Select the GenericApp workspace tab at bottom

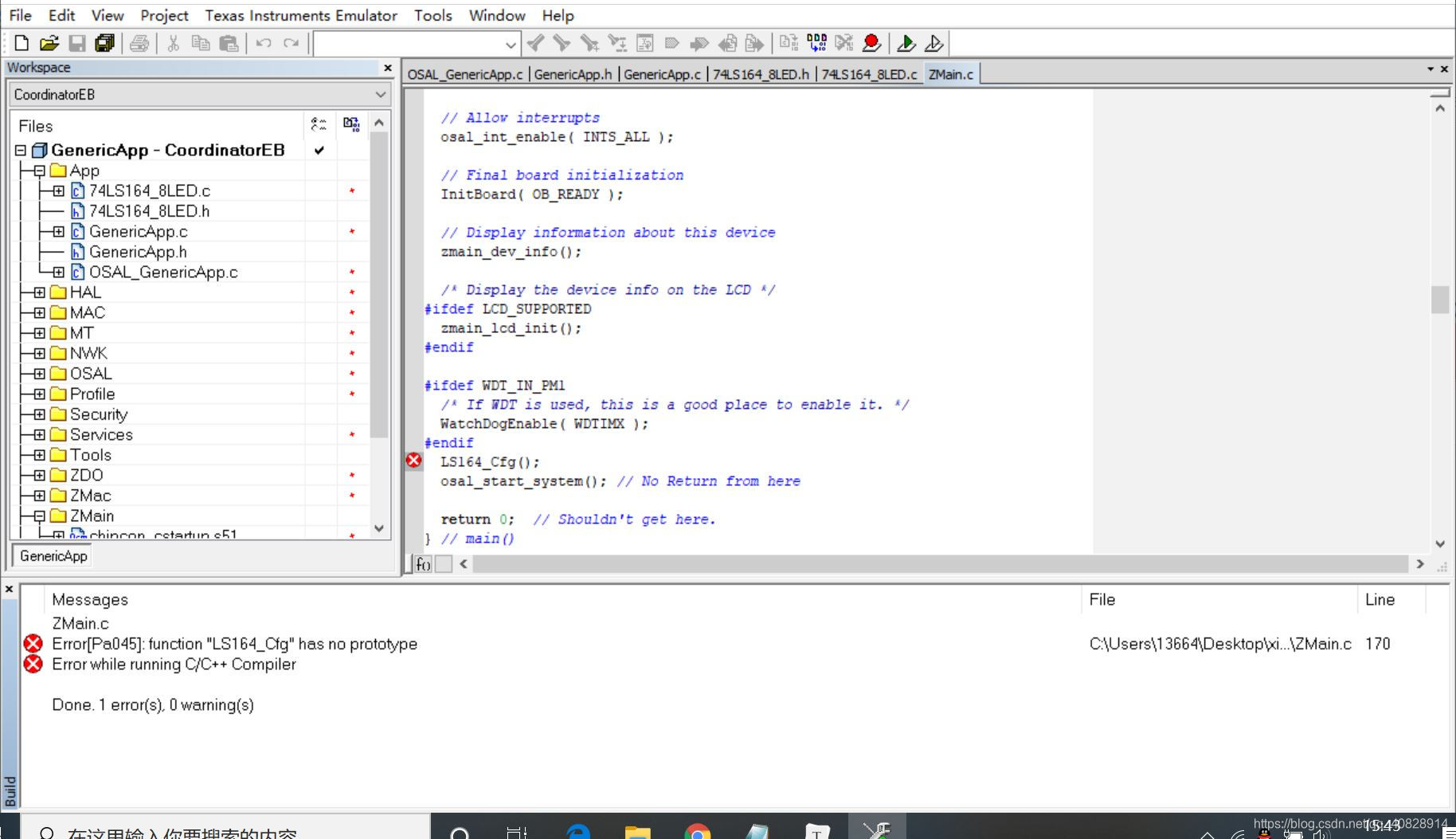(53, 555)
